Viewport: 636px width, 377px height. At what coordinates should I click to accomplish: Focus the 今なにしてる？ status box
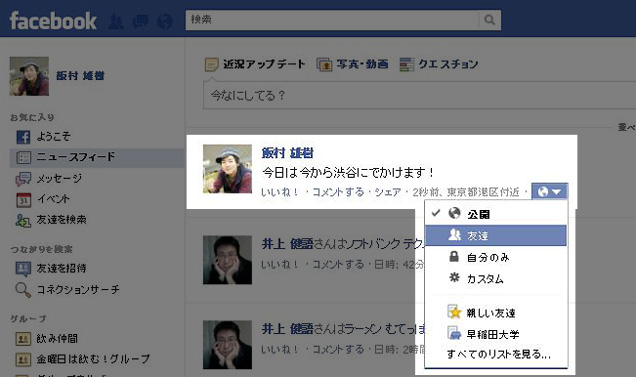(419, 95)
